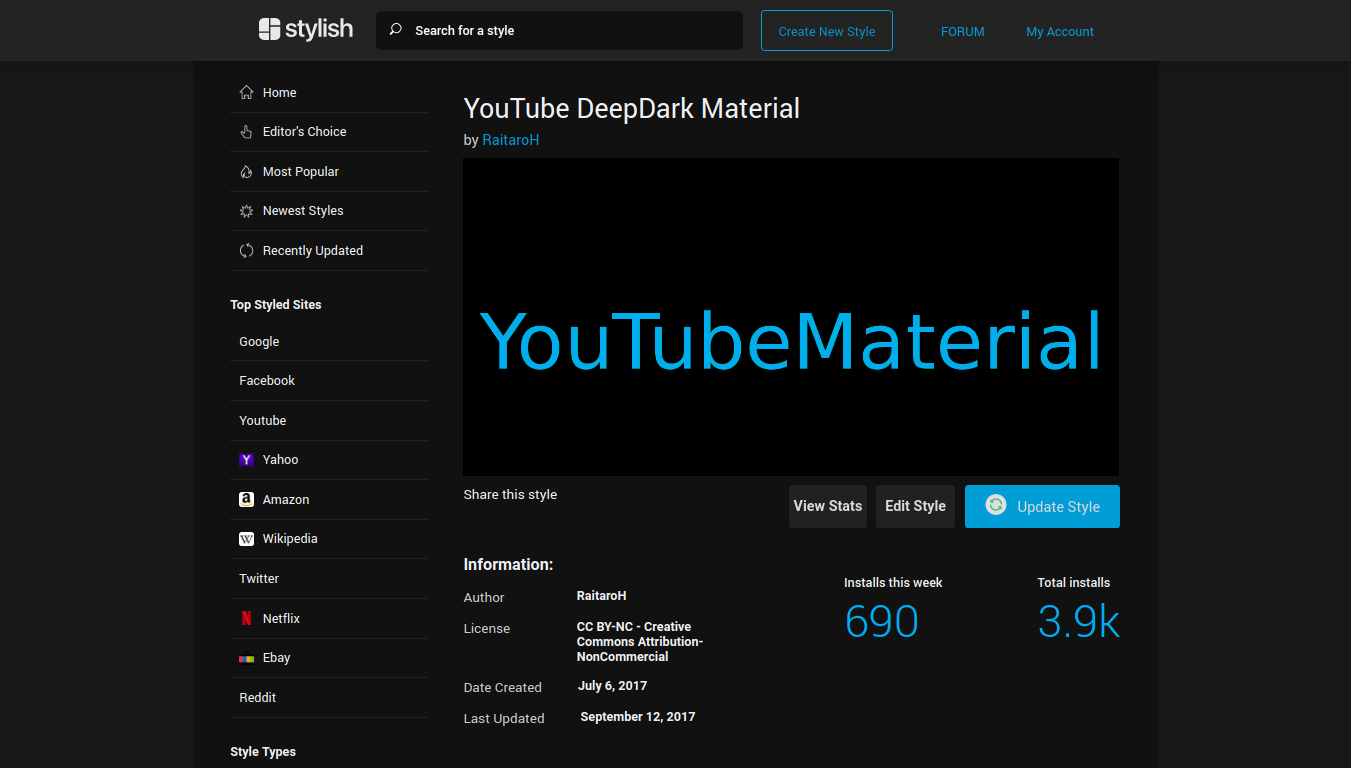The image size is (1351, 768).
Task: Click the Wikipedia site icon
Action: [246, 539]
